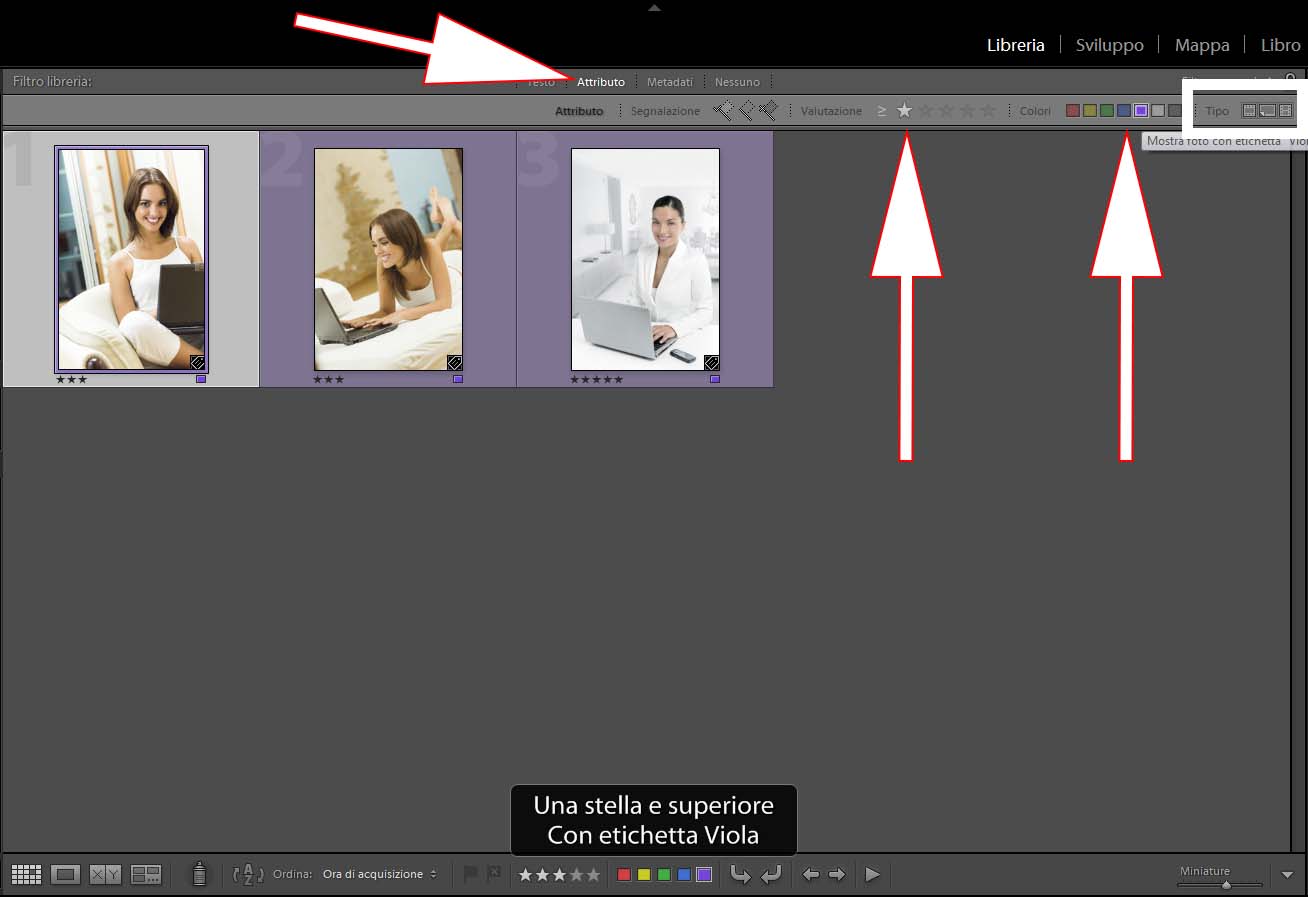Open the Ordina sort criteria dropdown

(x=379, y=874)
